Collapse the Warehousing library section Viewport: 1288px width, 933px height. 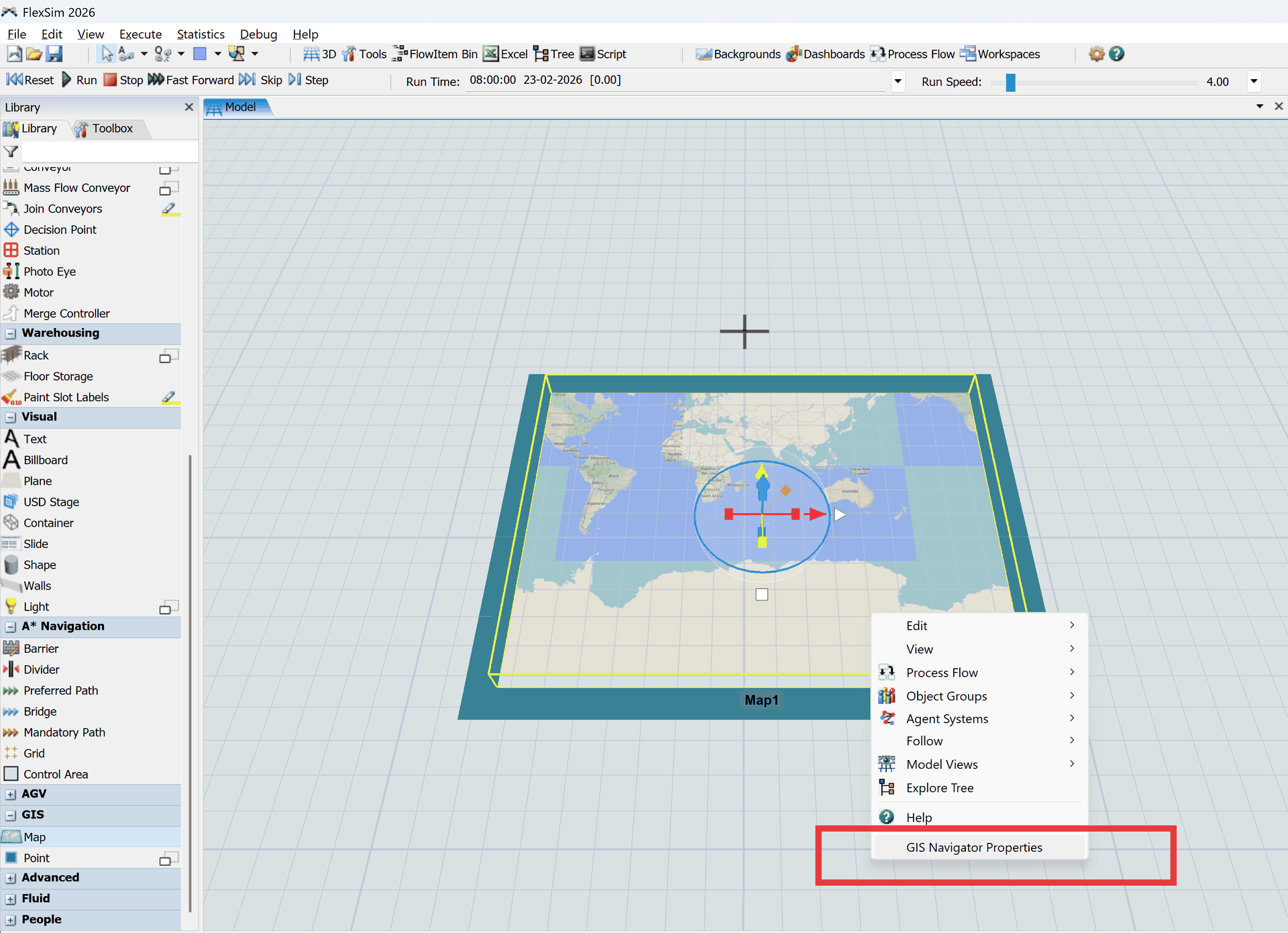(x=11, y=333)
